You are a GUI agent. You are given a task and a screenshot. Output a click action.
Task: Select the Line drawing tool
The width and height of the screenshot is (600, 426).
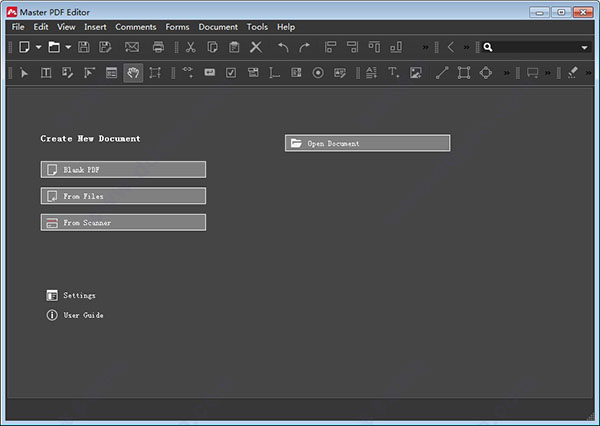(x=442, y=73)
